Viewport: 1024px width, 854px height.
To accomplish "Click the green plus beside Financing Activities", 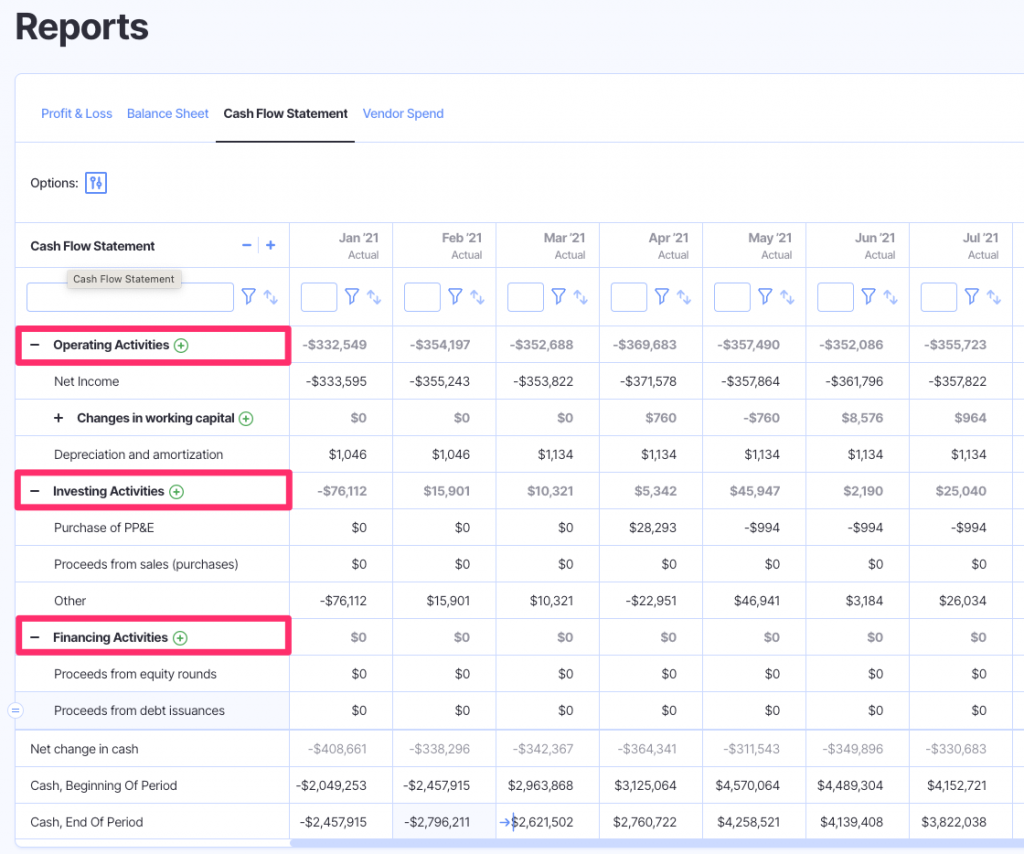I will click(180, 637).
